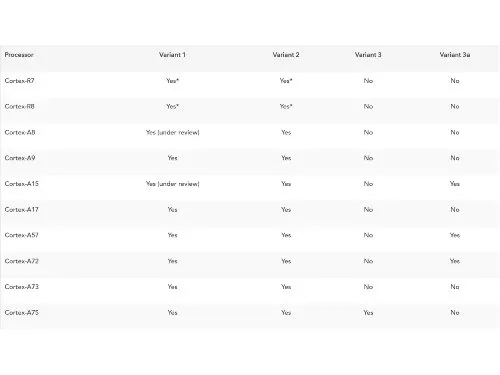Screen dimensions: 500x375
Task: Click Cortex-R7 Variant 1 'Yes*' cell
Action: [x=172, y=81]
